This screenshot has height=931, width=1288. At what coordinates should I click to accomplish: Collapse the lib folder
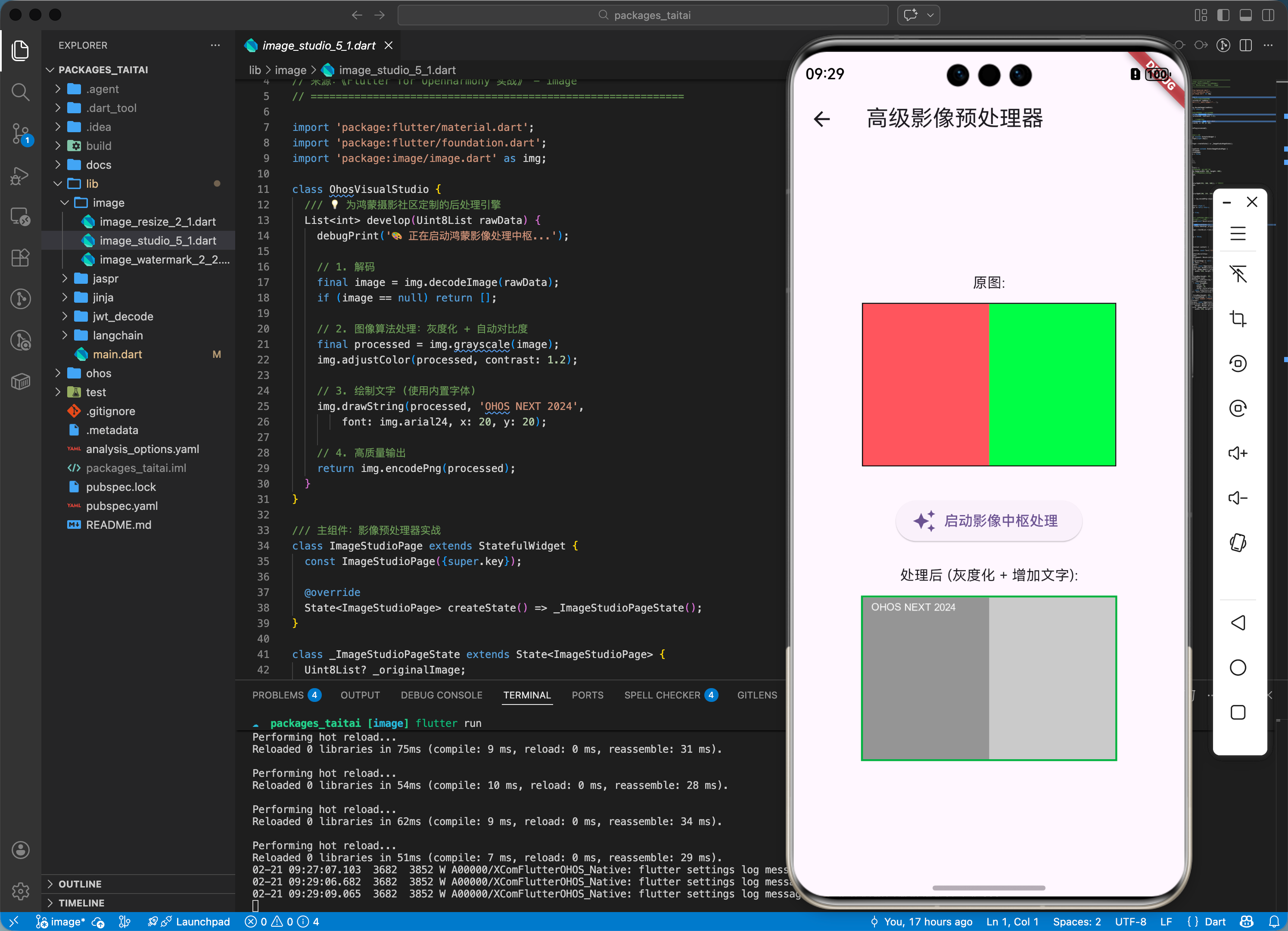pyautogui.click(x=91, y=183)
